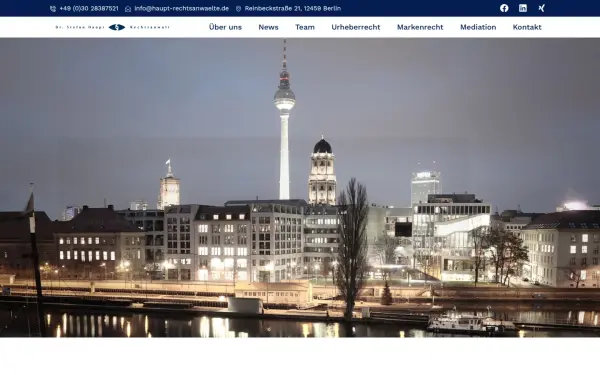Click the envelope icon beside the email
The width and height of the screenshot is (600, 375).
click(x=128, y=8)
